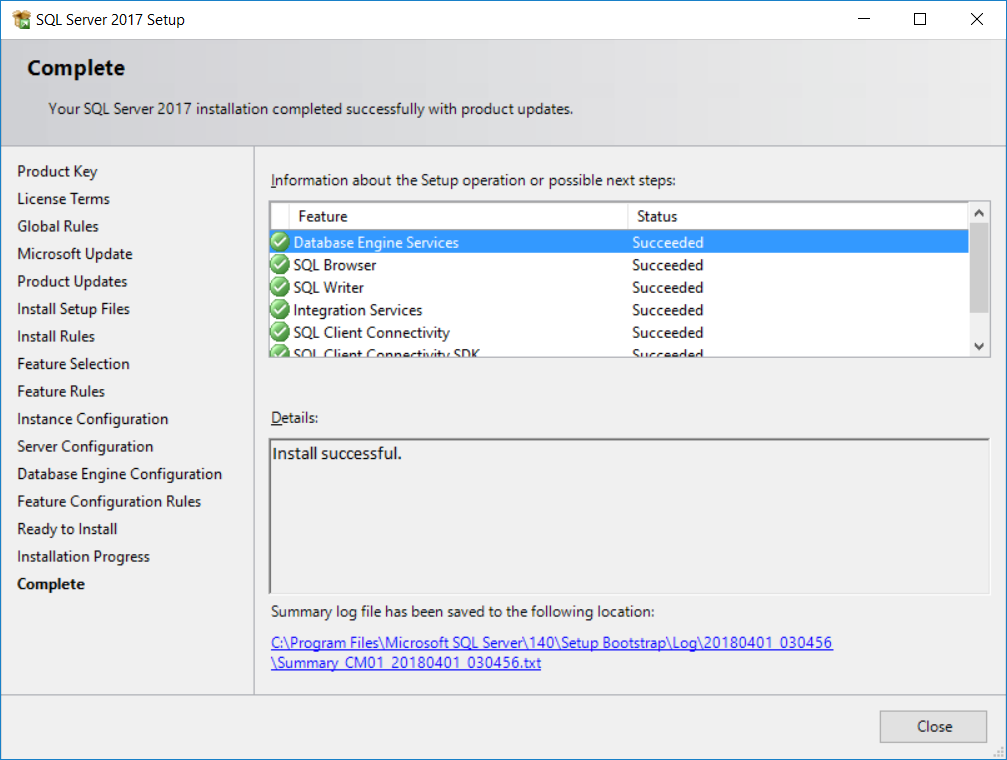Click inside the Details text box
The height and width of the screenshot is (760, 1007).
(x=629, y=517)
